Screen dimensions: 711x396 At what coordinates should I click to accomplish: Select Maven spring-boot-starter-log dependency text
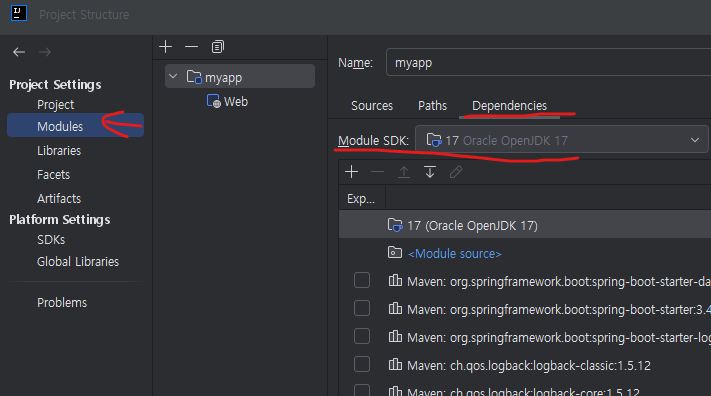[x=559, y=337]
